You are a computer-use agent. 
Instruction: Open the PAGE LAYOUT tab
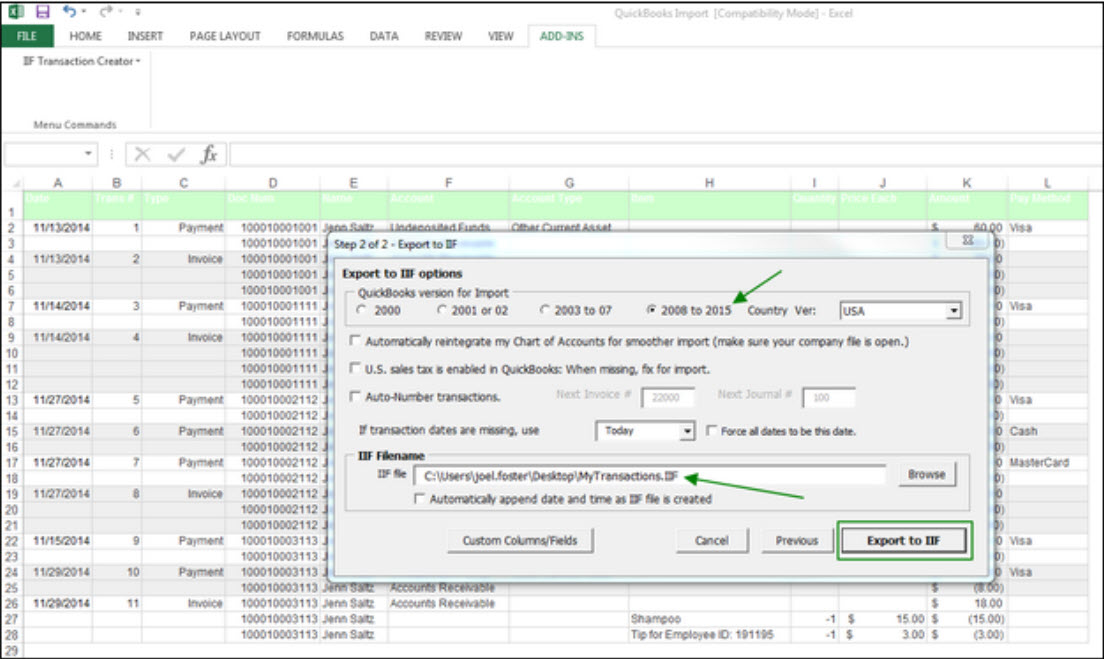[225, 36]
